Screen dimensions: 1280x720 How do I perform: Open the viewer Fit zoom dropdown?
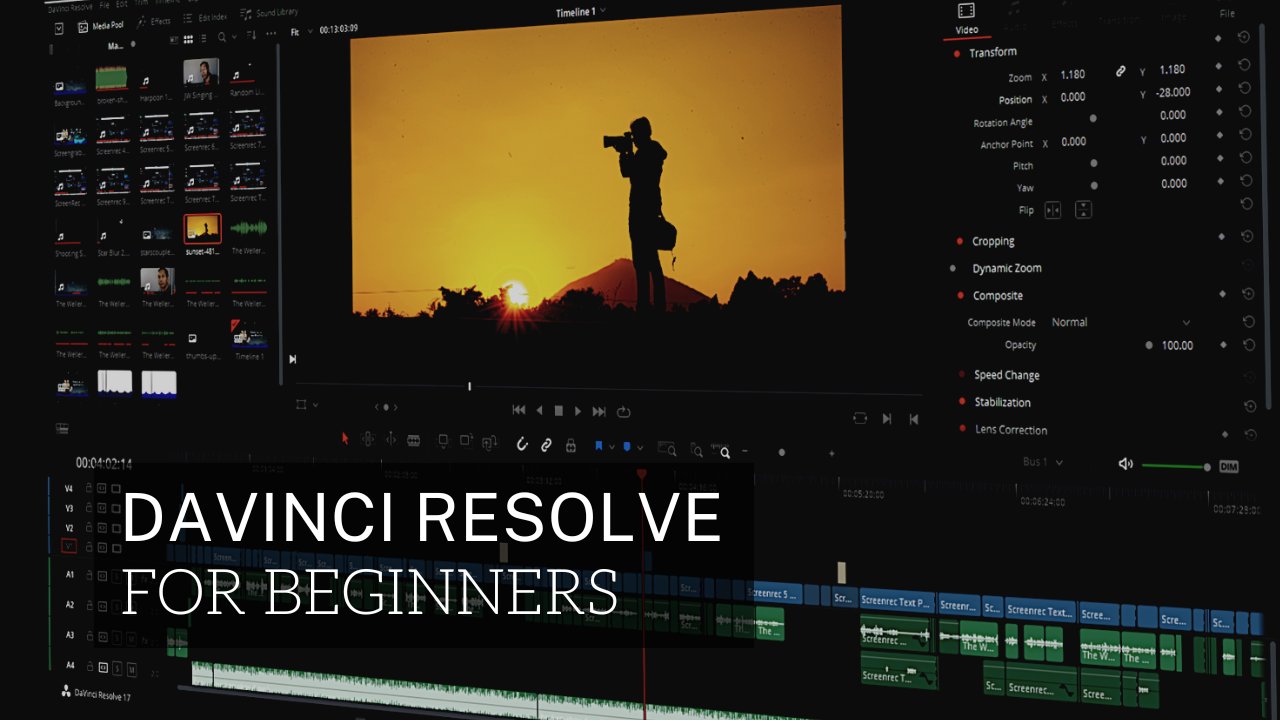(298, 31)
